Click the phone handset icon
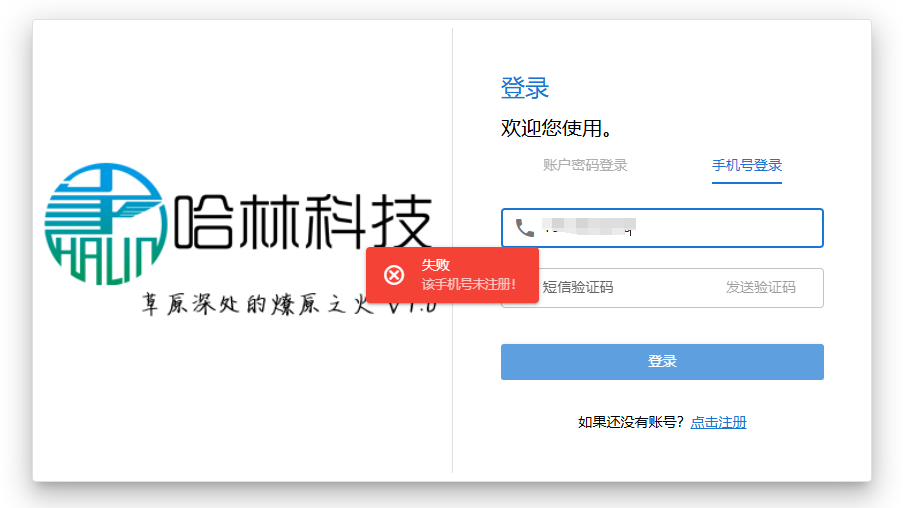903x508 pixels. pyautogui.click(x=525, y=228)
